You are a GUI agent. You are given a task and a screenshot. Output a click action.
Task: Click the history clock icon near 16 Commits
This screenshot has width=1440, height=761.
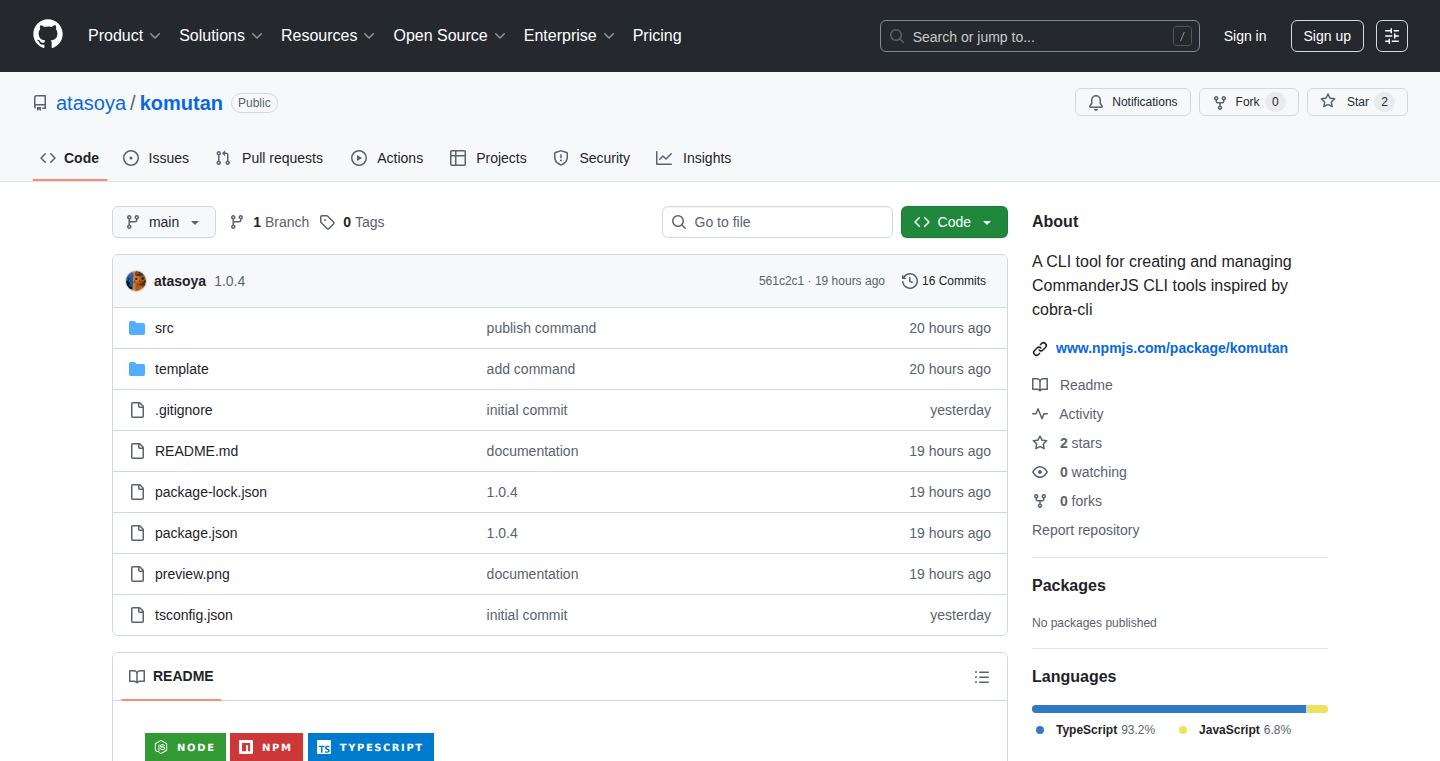[x=910, y=281]
